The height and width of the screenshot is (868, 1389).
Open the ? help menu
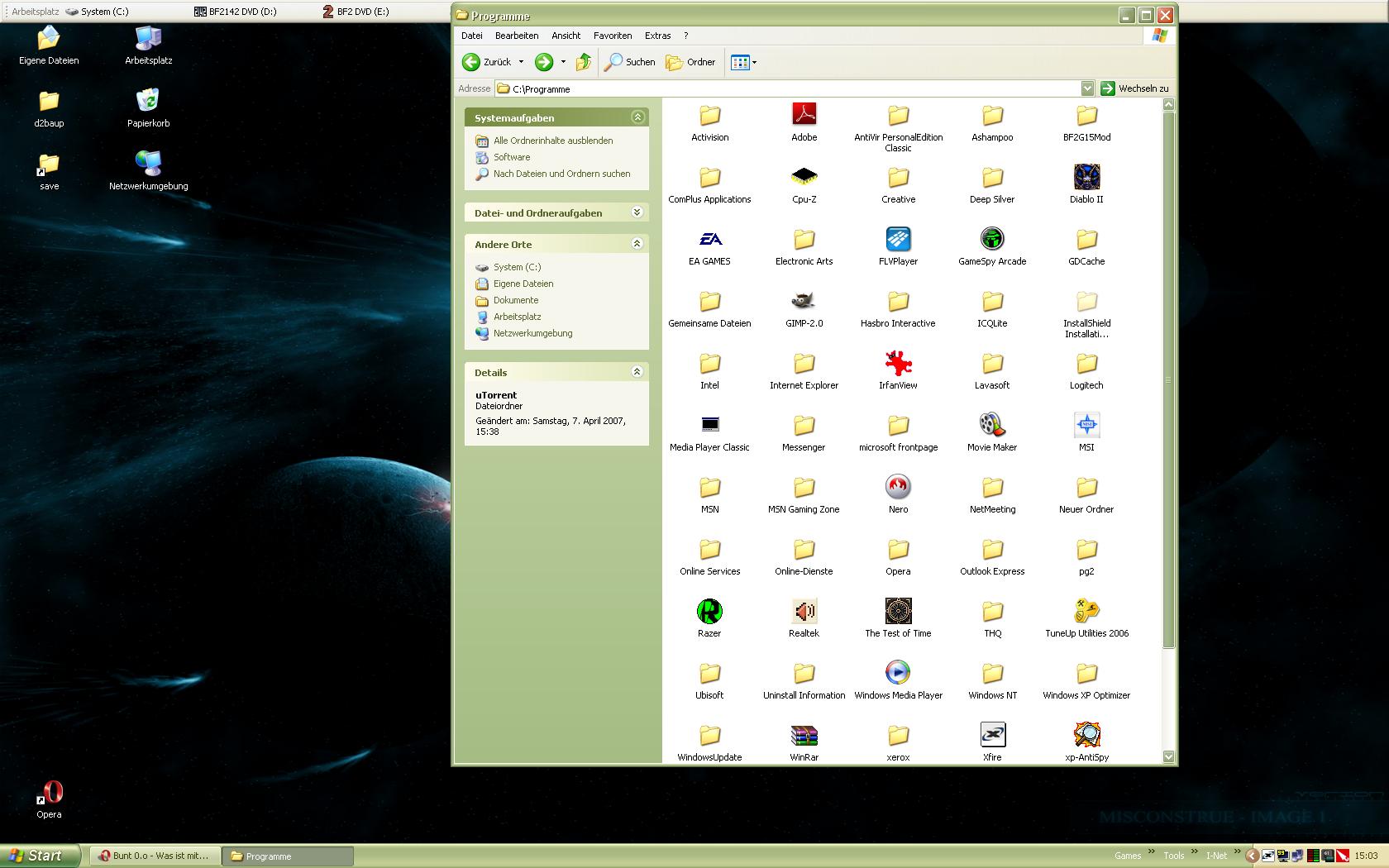(x=685, y=36)
